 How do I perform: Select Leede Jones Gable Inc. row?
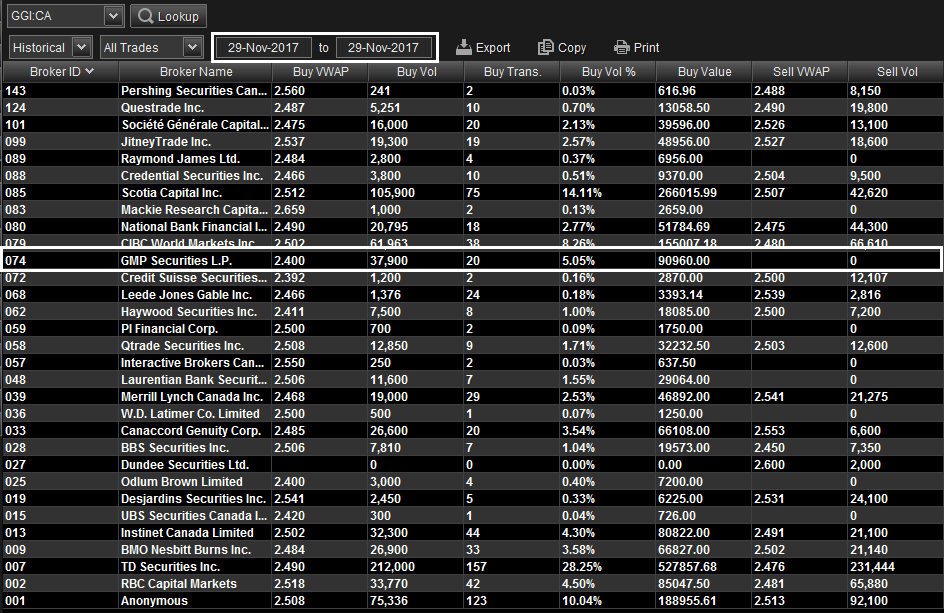pyautogui.click(x=472, y=294)
